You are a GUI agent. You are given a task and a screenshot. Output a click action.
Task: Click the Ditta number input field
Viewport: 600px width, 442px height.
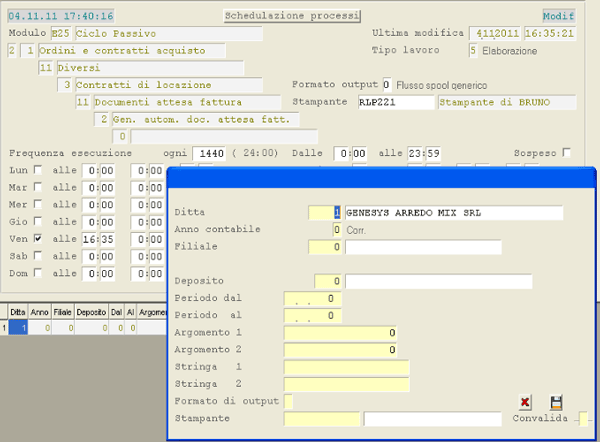click(325, 212)
